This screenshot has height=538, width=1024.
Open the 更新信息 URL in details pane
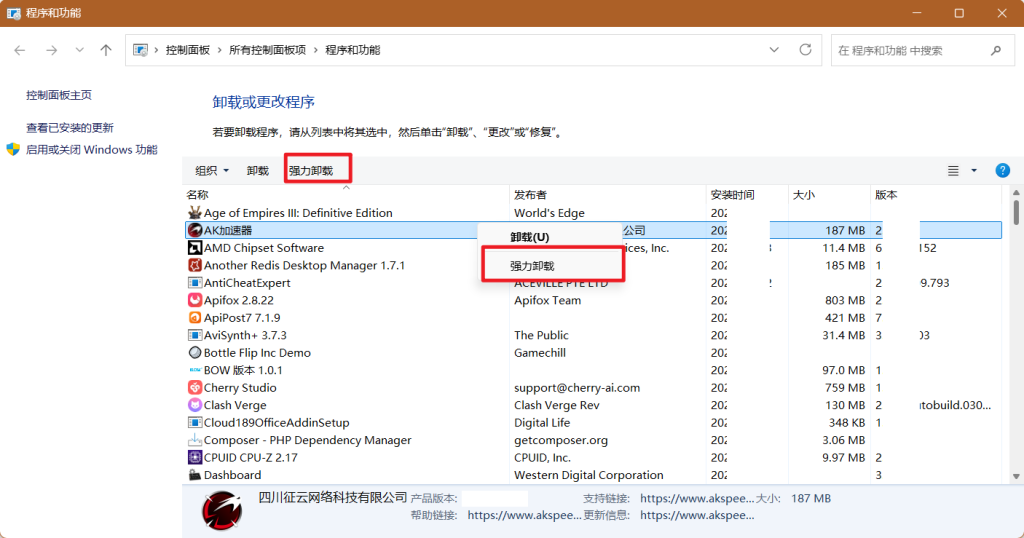tap(697, 515)
